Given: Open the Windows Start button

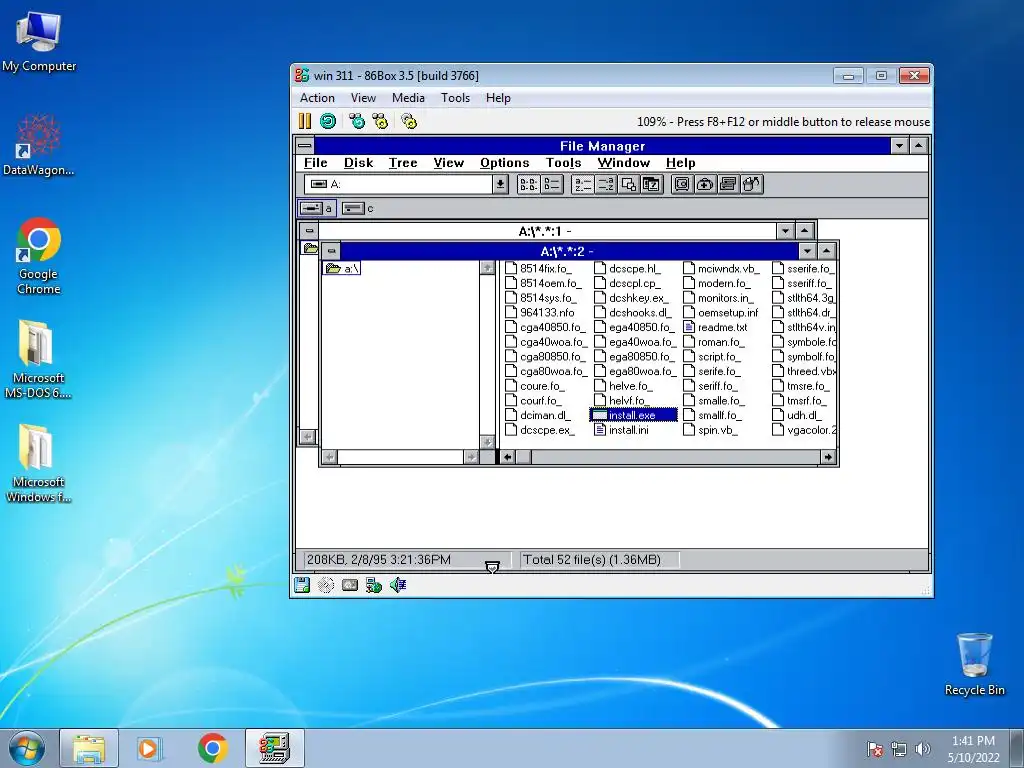Looking at the screenshot, I should click(27, 748).
